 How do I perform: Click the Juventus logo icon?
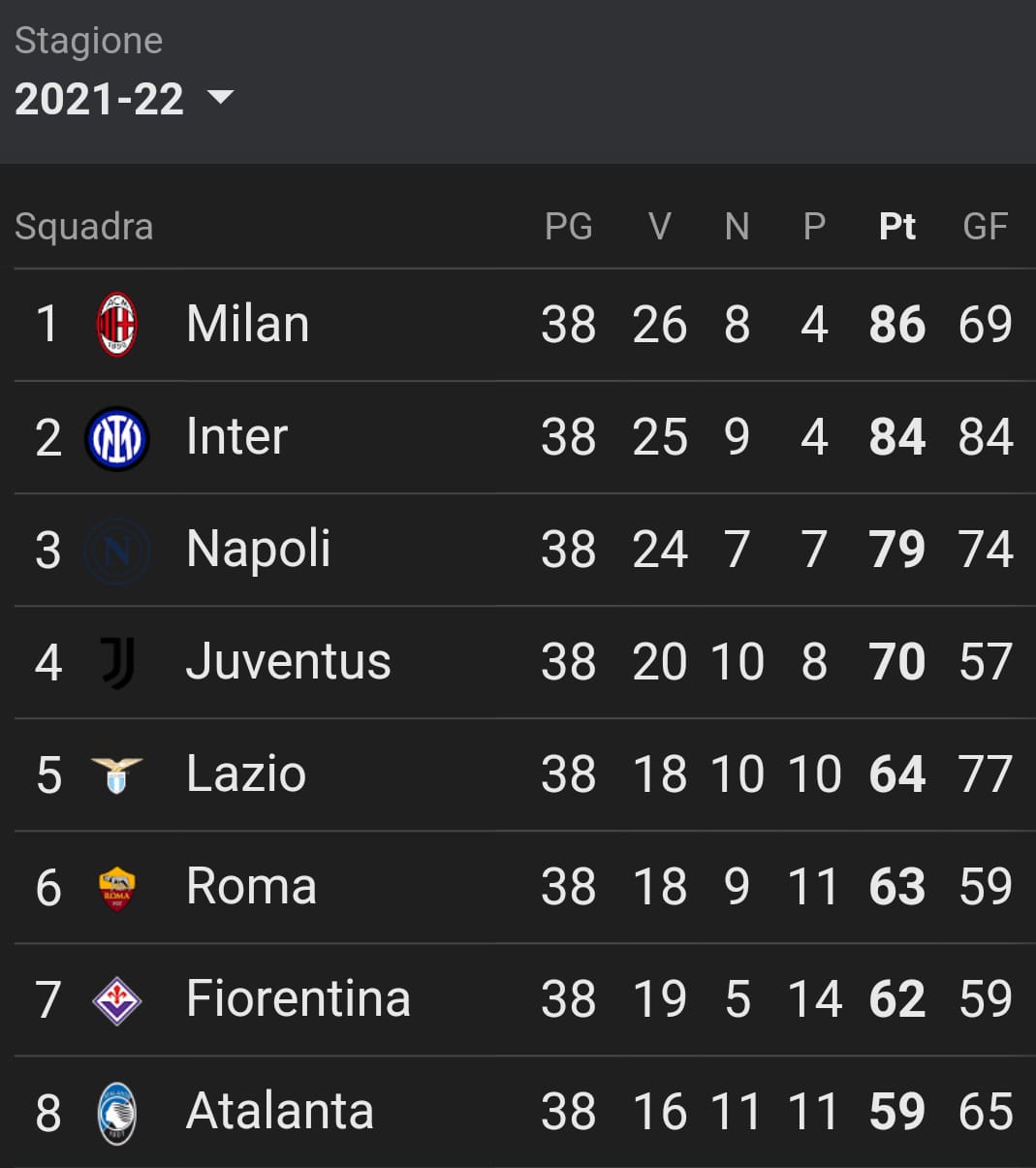[x=117, y=663]
